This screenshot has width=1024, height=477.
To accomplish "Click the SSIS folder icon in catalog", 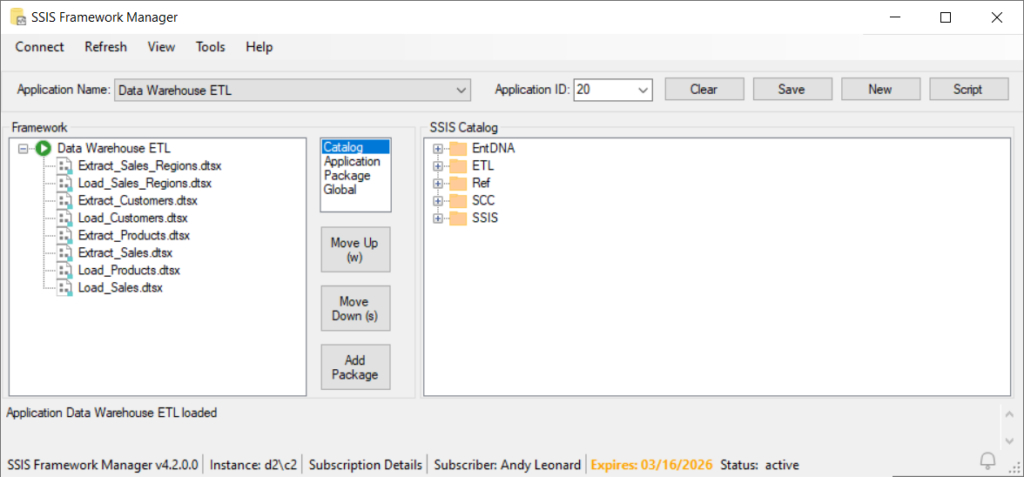I will click(x=458, y=218).
